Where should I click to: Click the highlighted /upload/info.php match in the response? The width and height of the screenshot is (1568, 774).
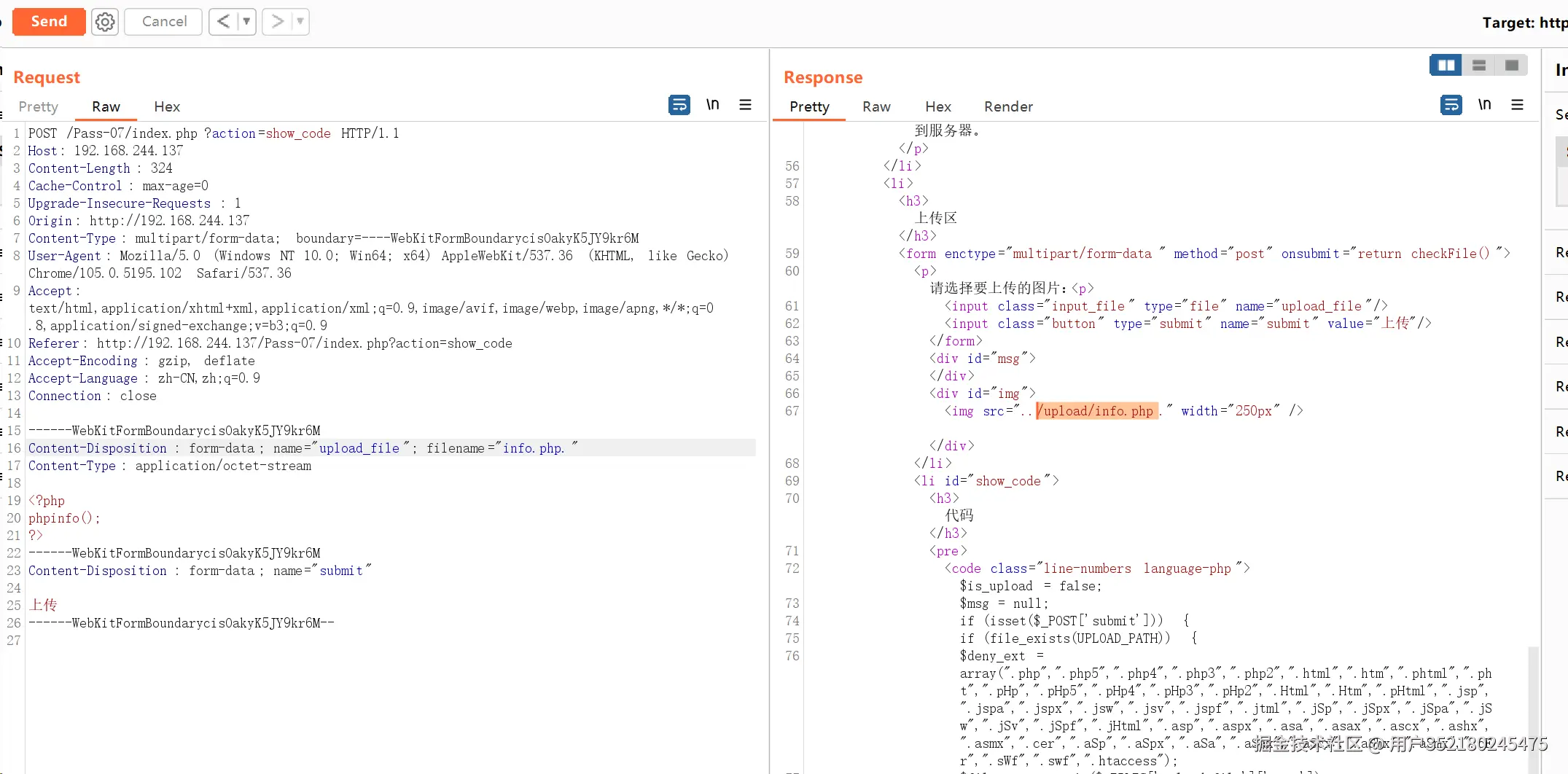[1097, 411]
